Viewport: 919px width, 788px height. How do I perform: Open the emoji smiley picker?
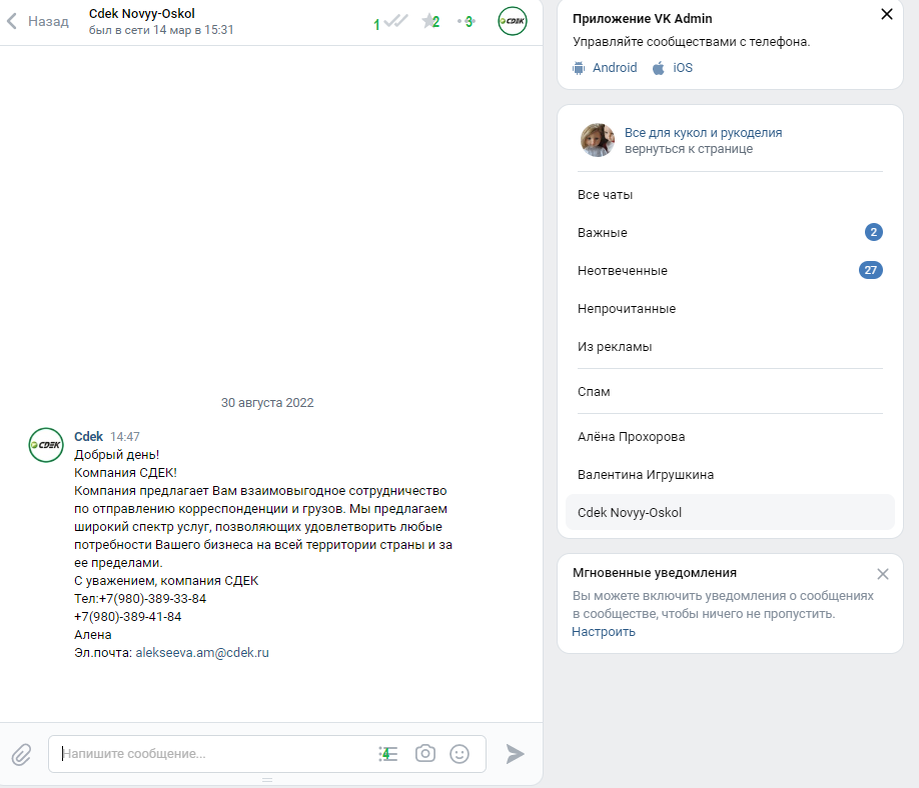460,754
